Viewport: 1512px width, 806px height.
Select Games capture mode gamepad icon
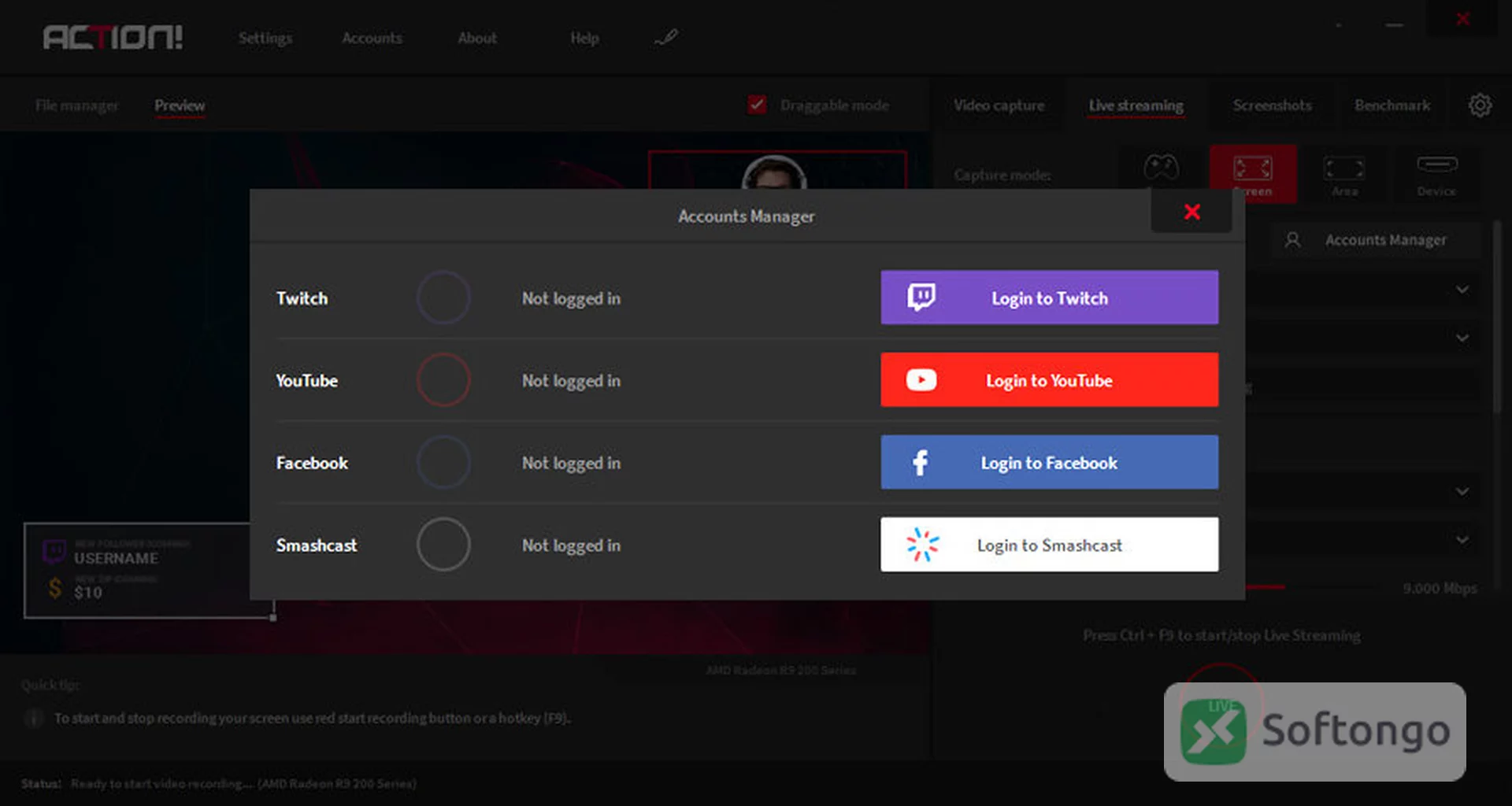(x=1161, y=168)
